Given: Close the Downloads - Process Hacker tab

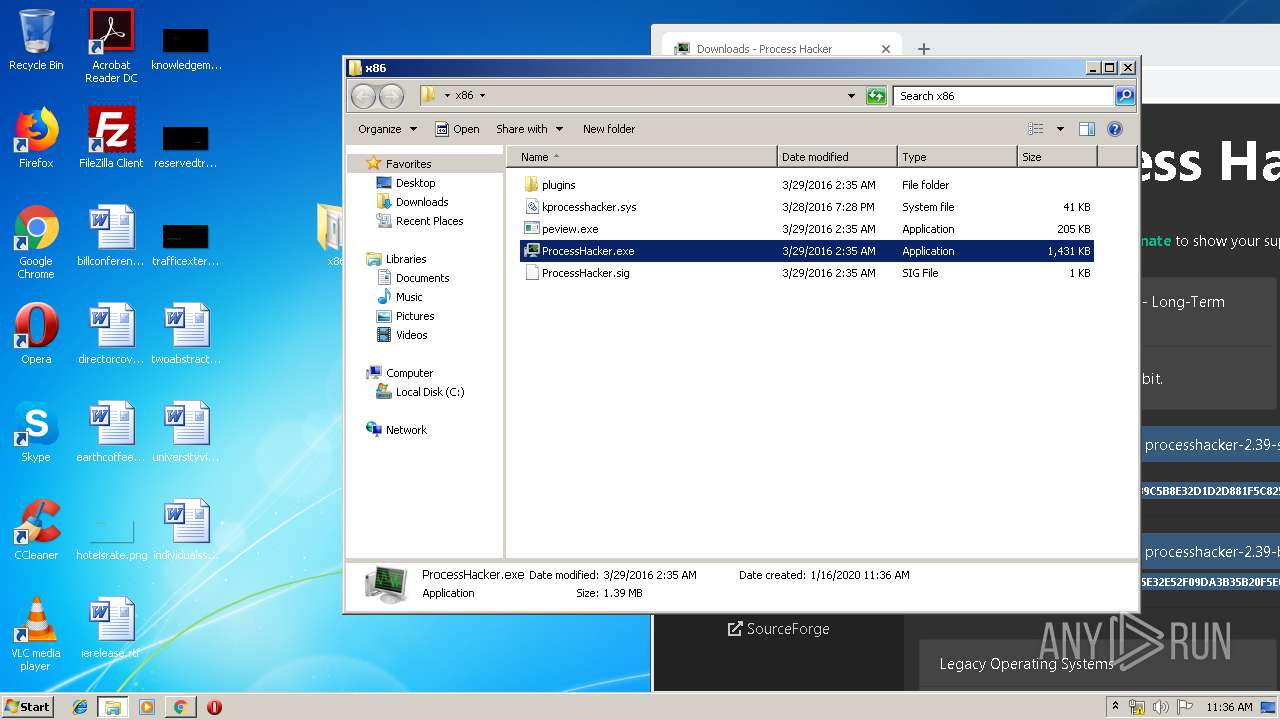Looking at the screenshot, I should [886, 49].
